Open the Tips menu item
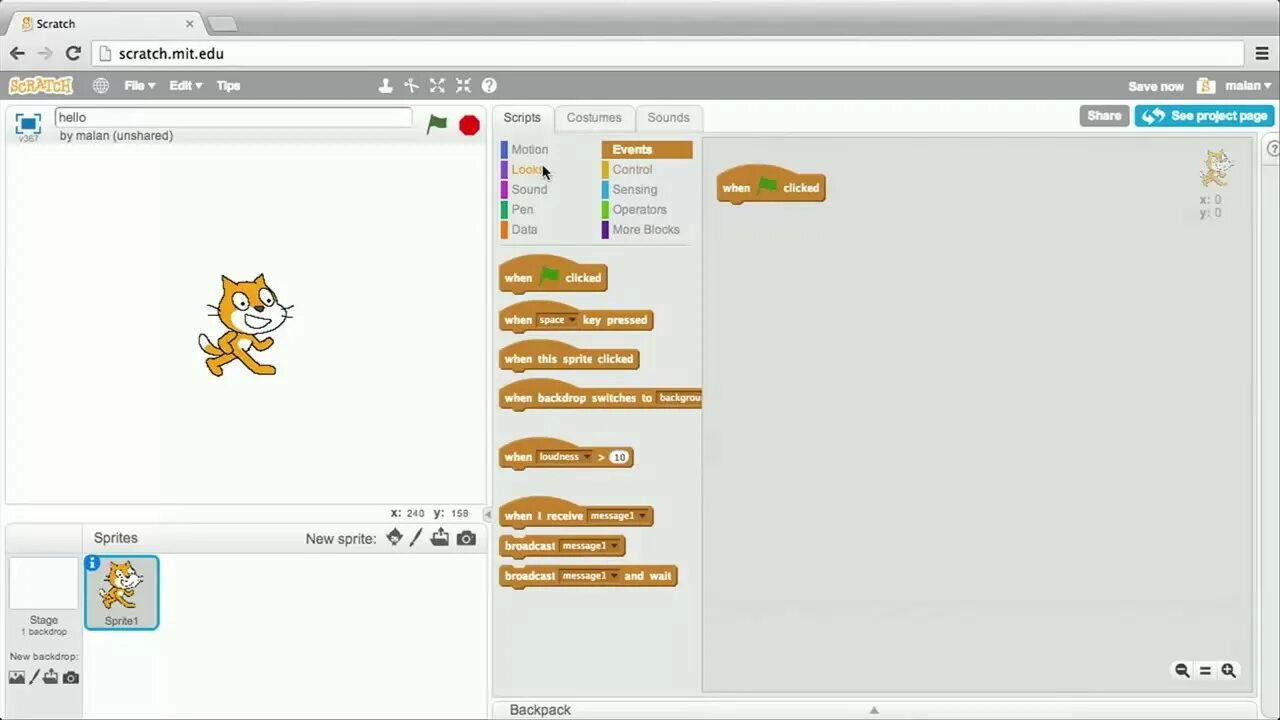 click(229, 86)
